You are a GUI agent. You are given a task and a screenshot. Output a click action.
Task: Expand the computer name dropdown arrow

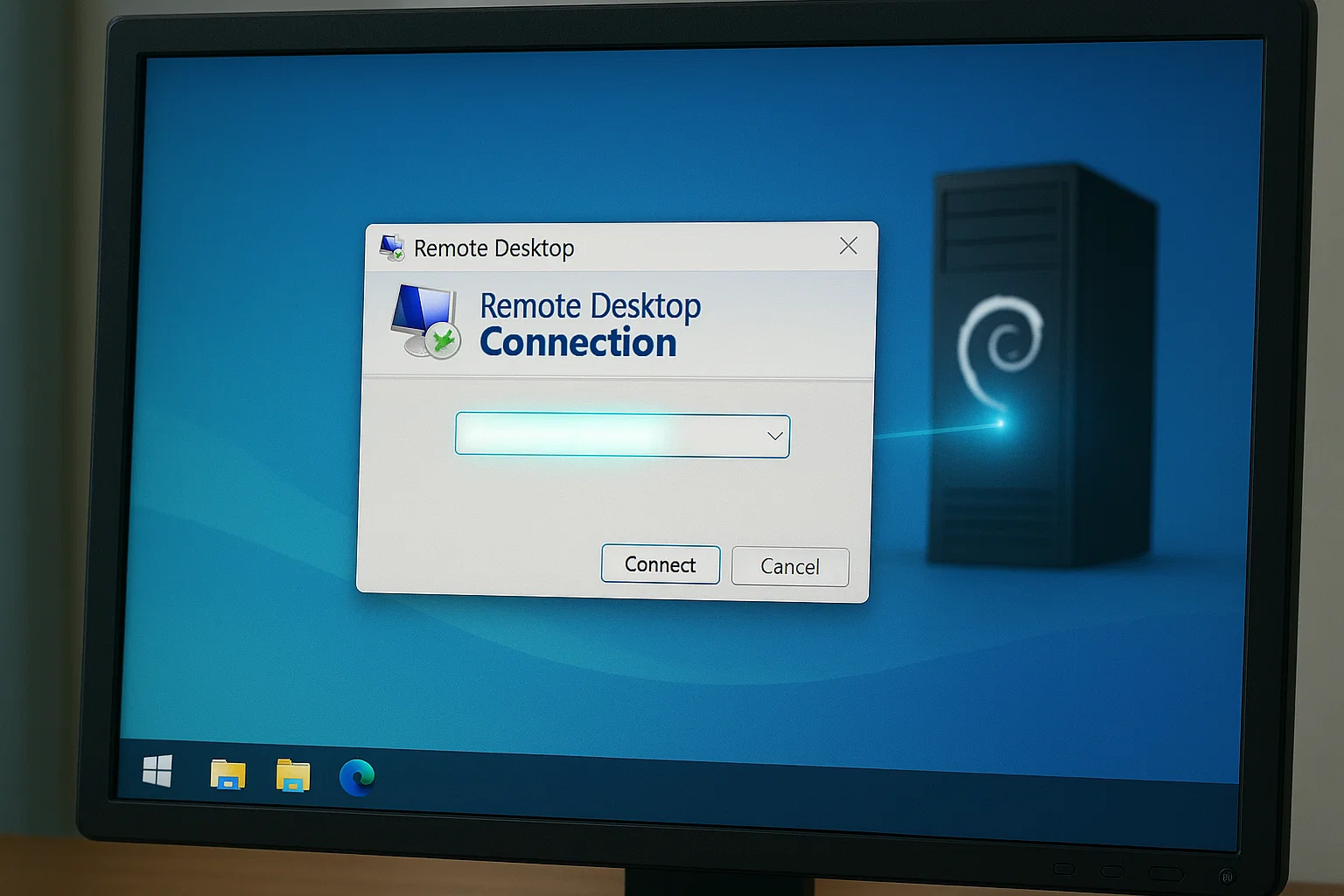(774, 436)
